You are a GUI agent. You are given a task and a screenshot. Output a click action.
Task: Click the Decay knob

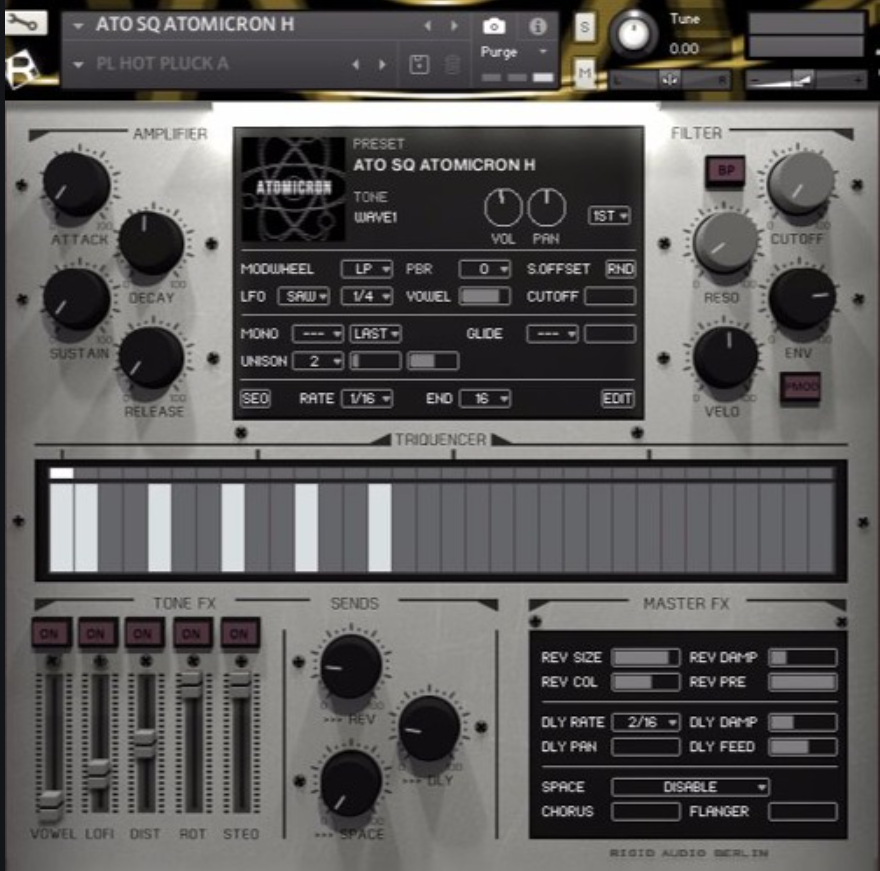tap(152, 243)
